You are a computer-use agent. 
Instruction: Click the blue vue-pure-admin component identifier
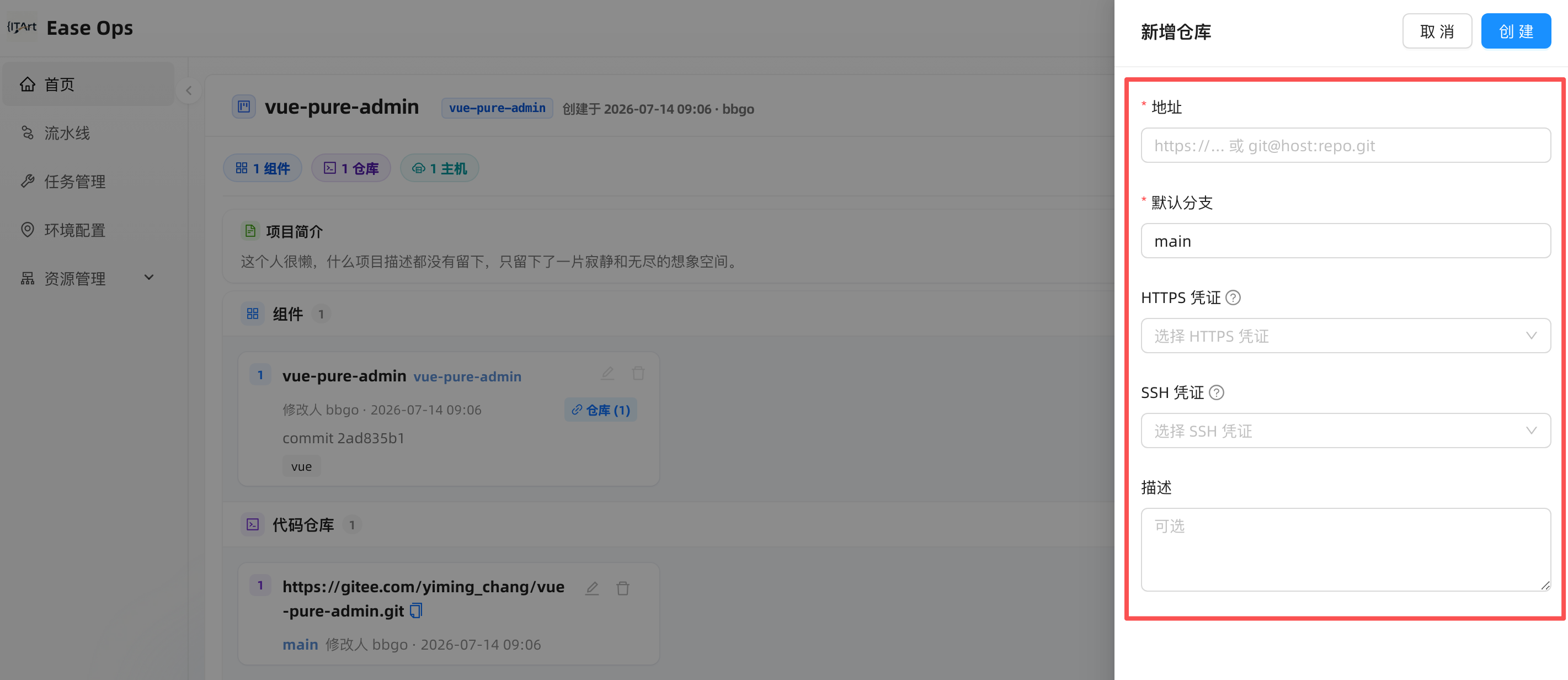click(467, 376)
